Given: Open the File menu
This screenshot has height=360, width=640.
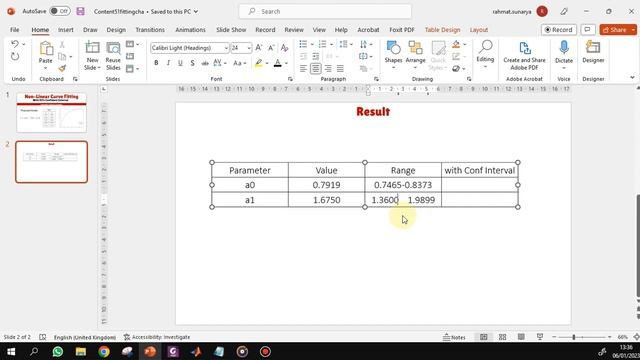Looking at the screenshot, I should [15, 30].
